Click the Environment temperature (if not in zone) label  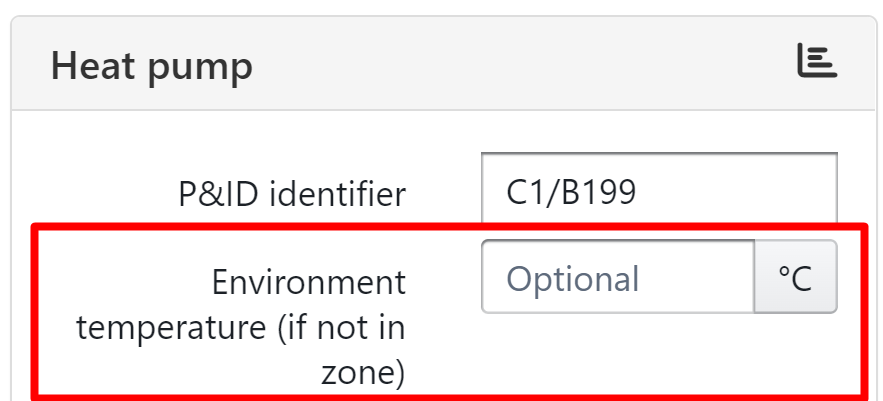[241, 327]
